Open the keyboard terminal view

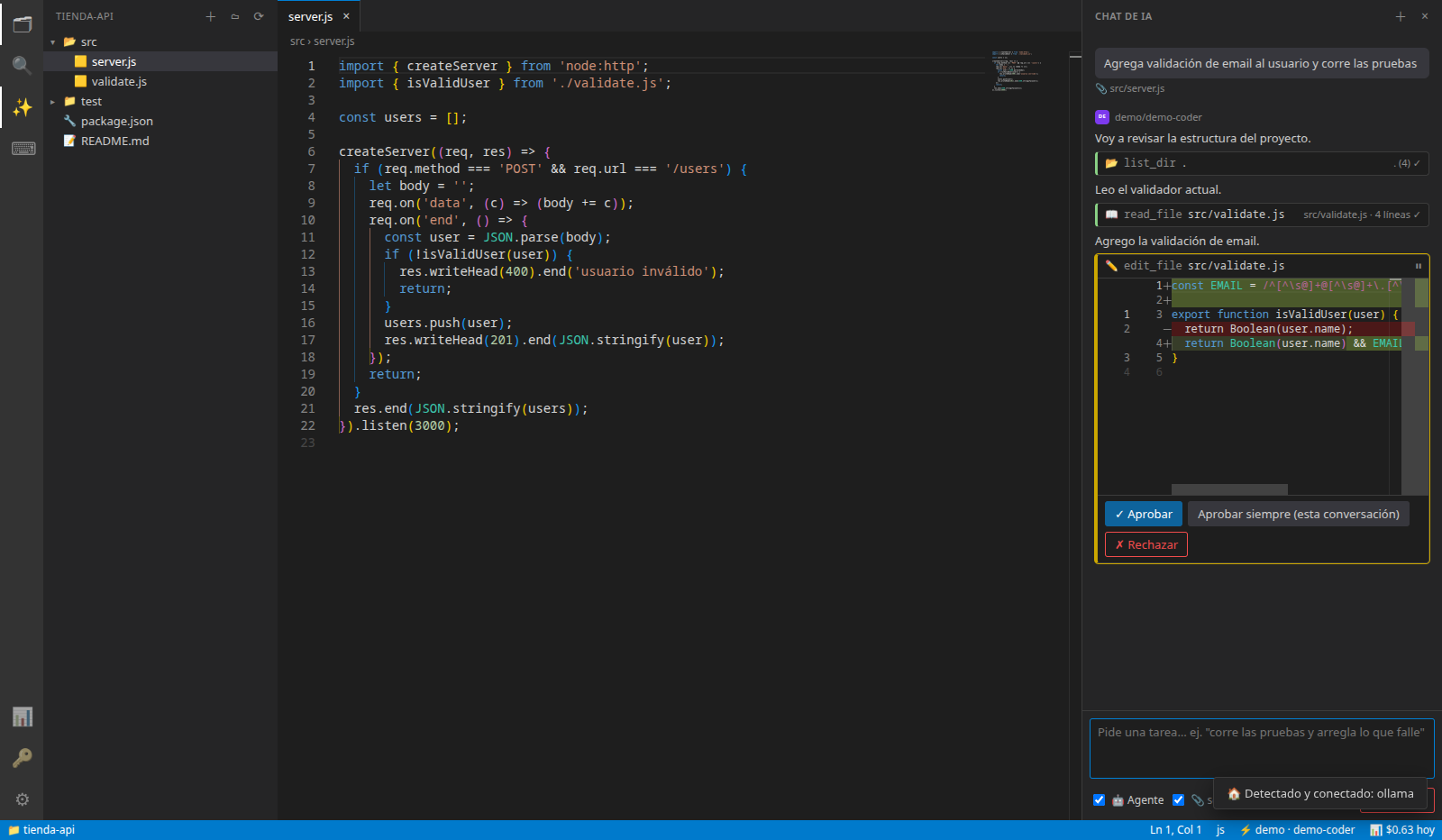[x=22, y=149]
